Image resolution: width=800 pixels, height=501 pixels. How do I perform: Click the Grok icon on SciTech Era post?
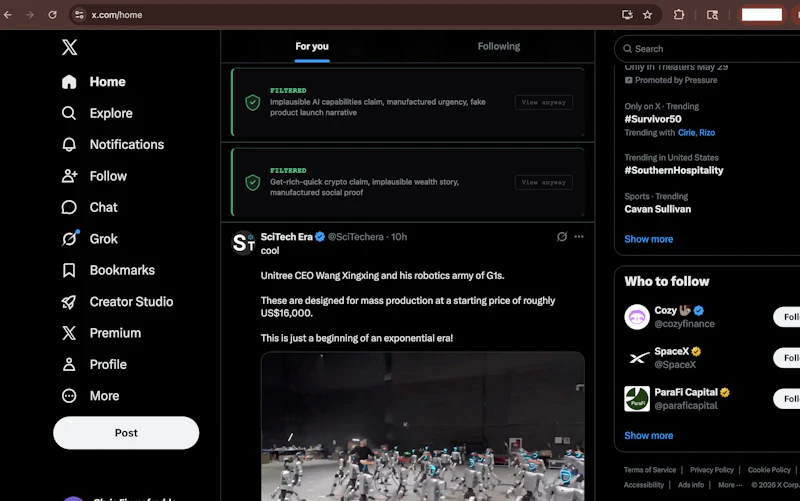562,237
